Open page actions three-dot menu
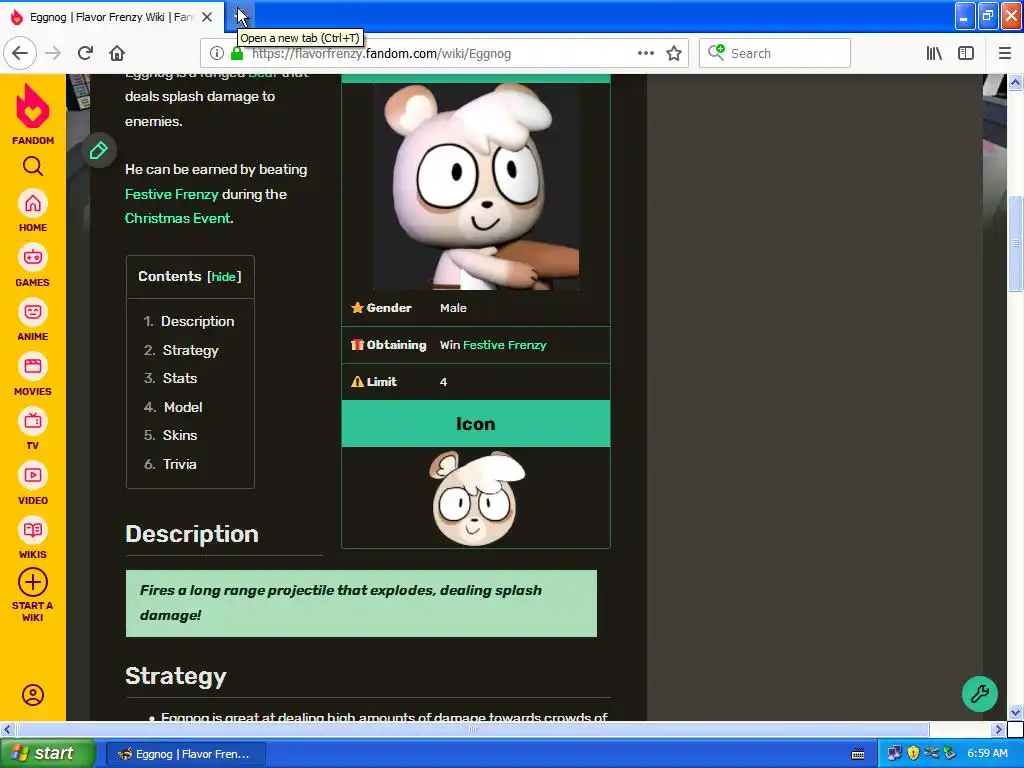The image size is (1024, 768). (x=645, y=54)
